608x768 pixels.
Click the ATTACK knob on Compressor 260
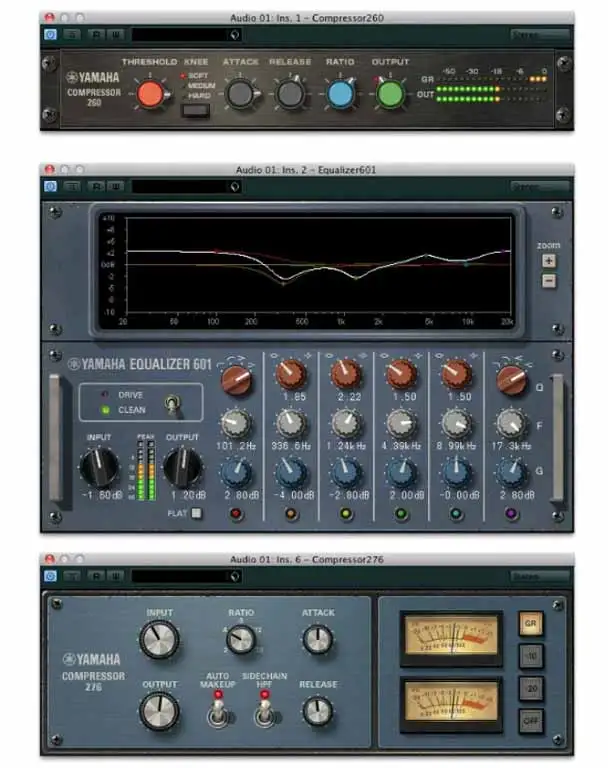(x=240, y=95)
